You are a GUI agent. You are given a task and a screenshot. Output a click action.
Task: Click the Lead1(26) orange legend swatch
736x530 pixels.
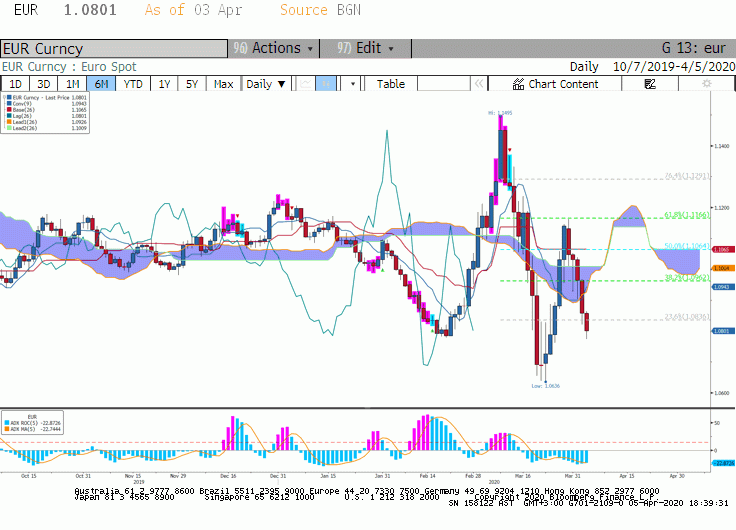coord(9,122)
